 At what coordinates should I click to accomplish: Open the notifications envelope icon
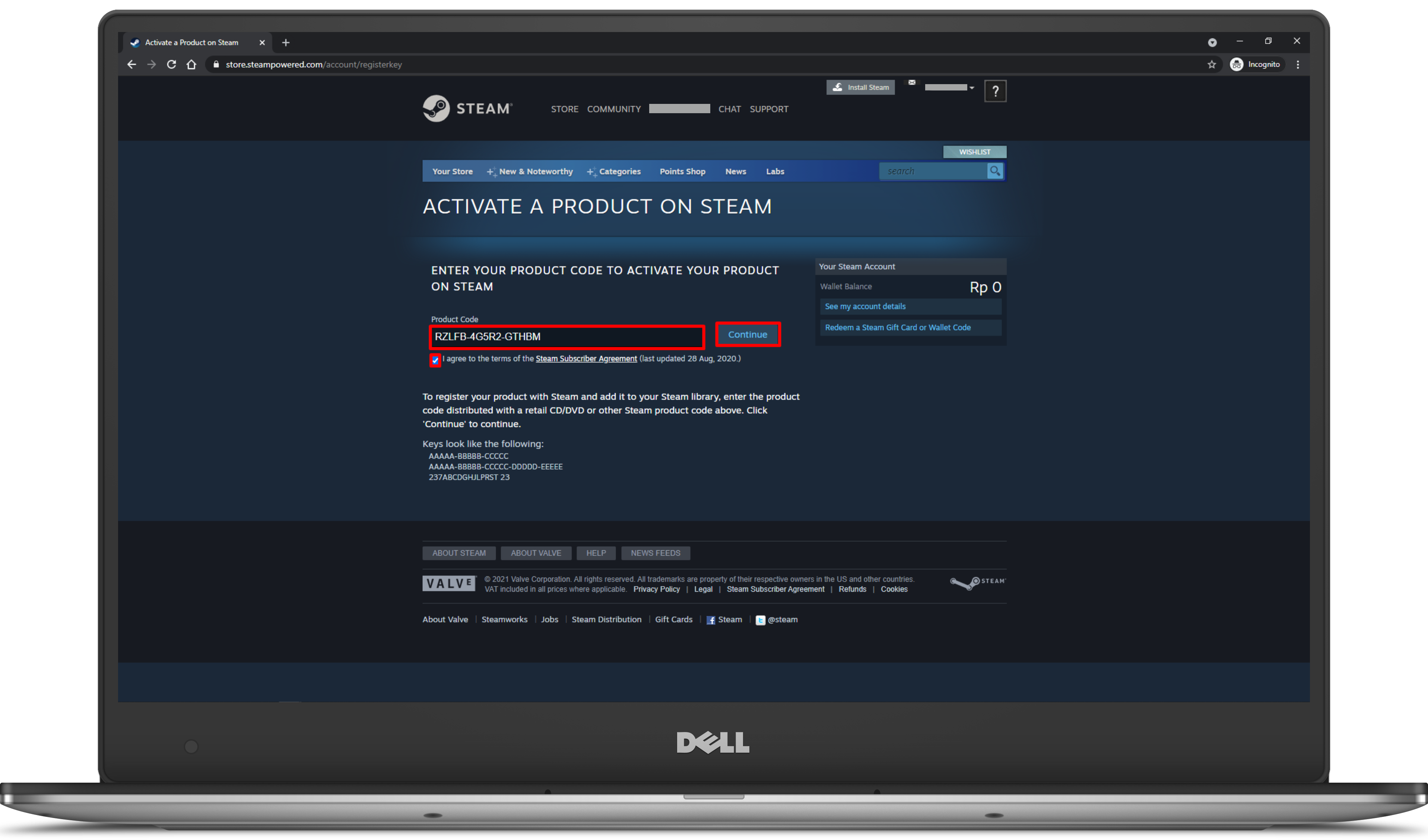pos(913,83)
